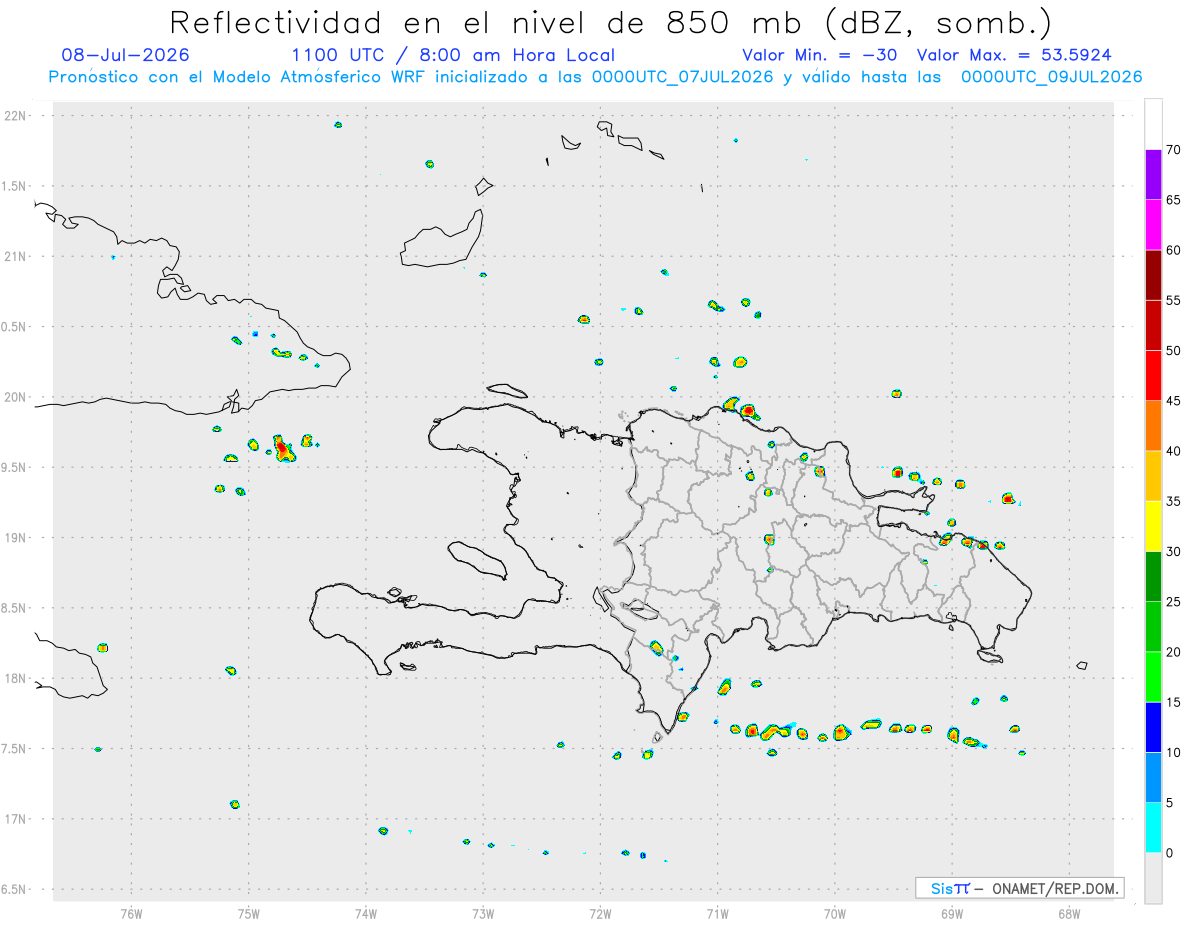Image resolution: width=1200 pixels, height=927 pixels.
Task: Click the '74W' longitude label
Action: (x=366, y=912)
